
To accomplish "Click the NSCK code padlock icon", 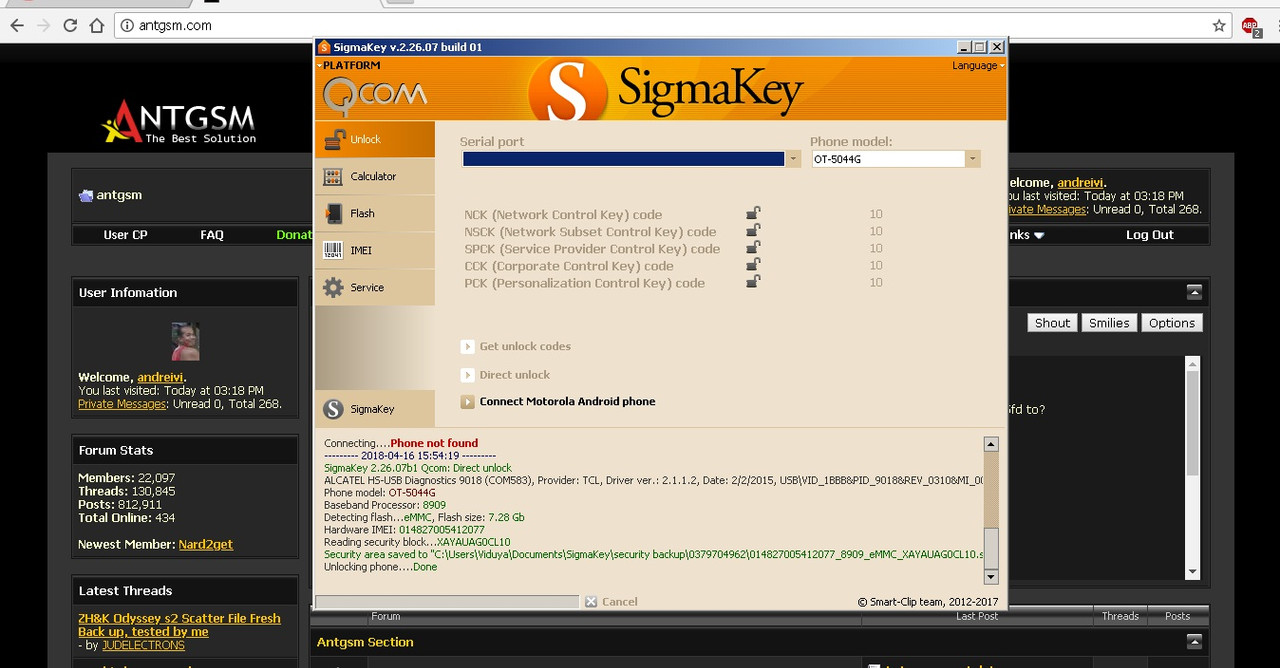I will coord(753,231).
